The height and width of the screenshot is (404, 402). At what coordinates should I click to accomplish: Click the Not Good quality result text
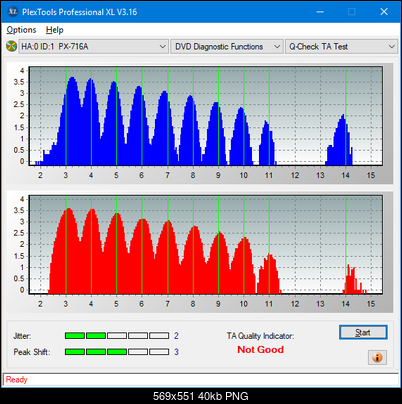pyautogui.click(x=260, y=350)
